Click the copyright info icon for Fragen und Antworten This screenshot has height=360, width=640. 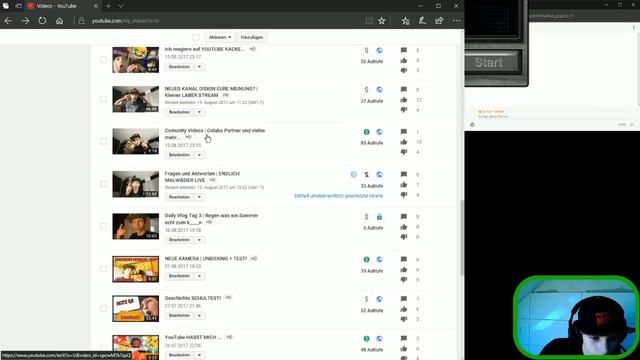(353, 174)
